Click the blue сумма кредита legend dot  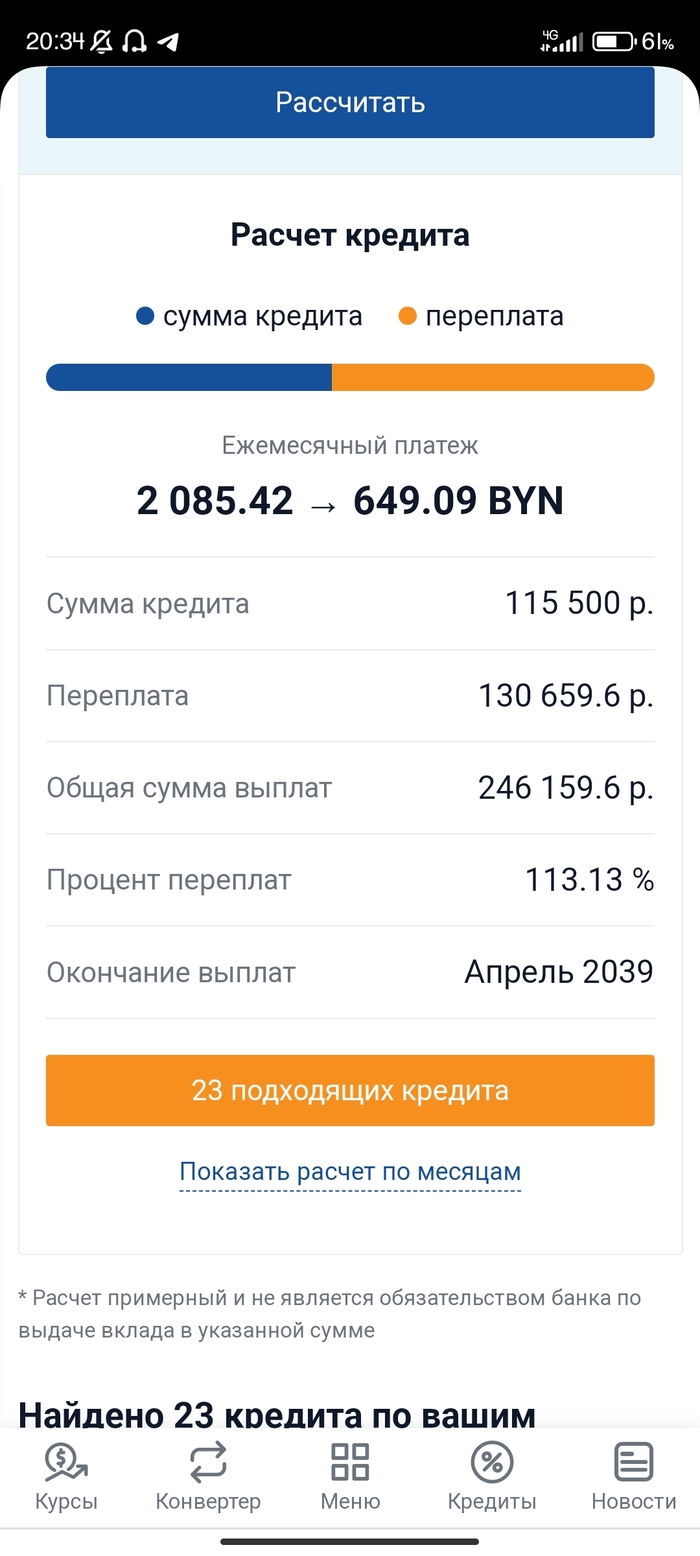pos(145,317)
